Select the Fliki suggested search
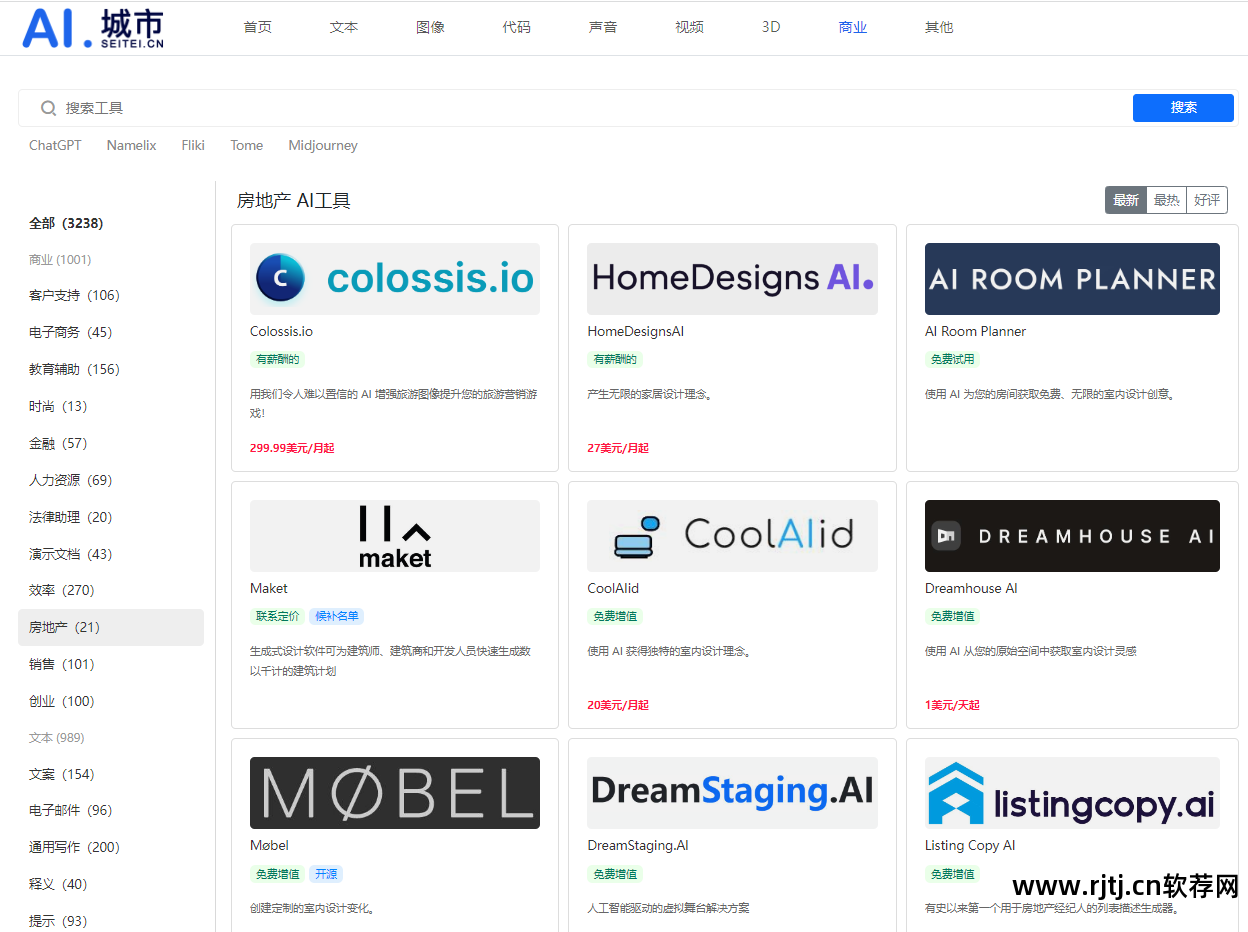 (193, 145)
